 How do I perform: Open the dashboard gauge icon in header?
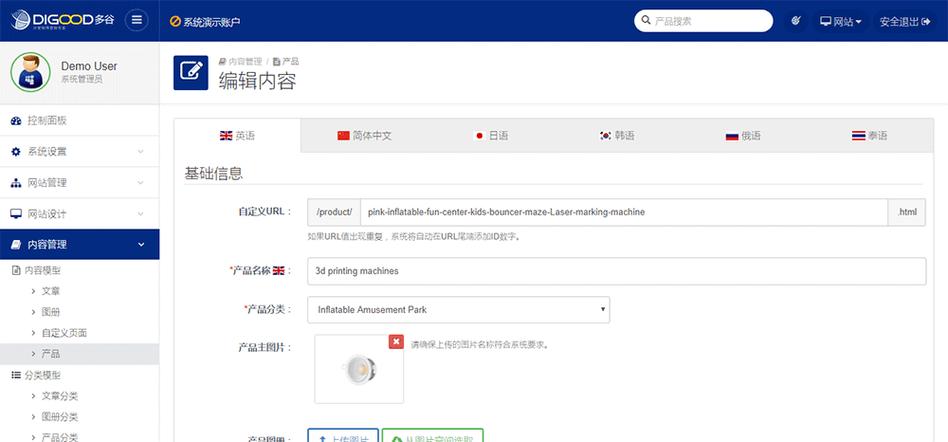796,21
